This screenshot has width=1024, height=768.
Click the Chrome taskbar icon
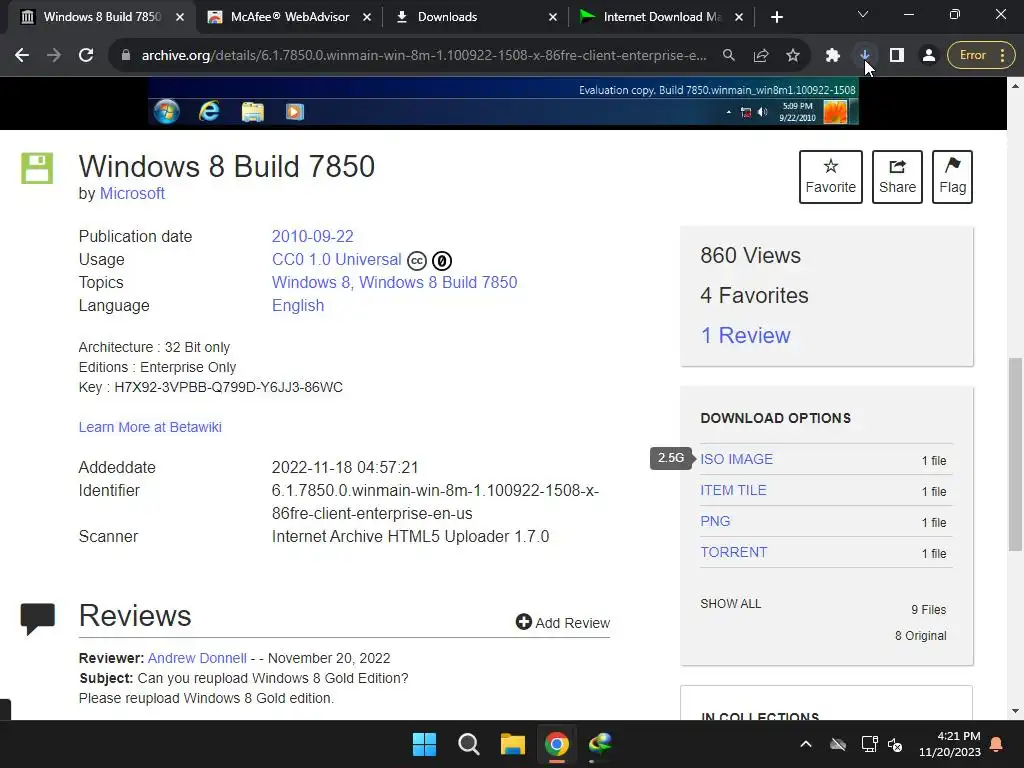(556, 744)
